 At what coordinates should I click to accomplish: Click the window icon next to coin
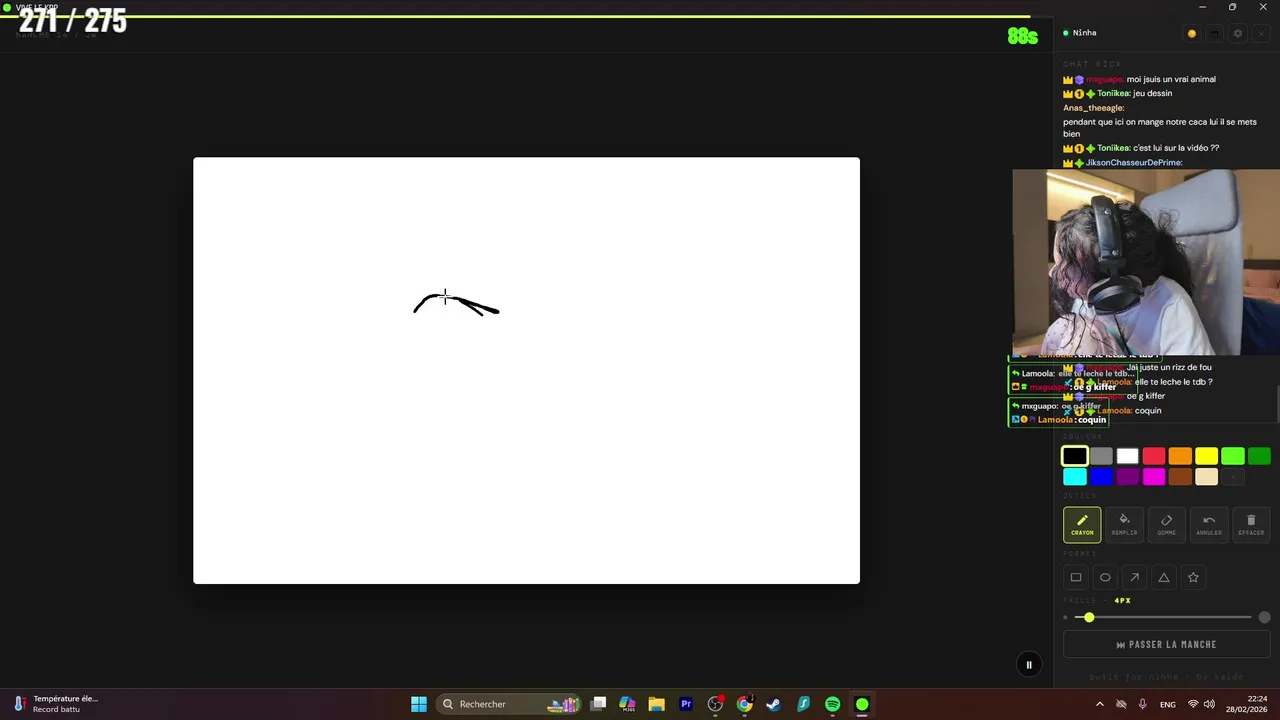coord(1214,33)
